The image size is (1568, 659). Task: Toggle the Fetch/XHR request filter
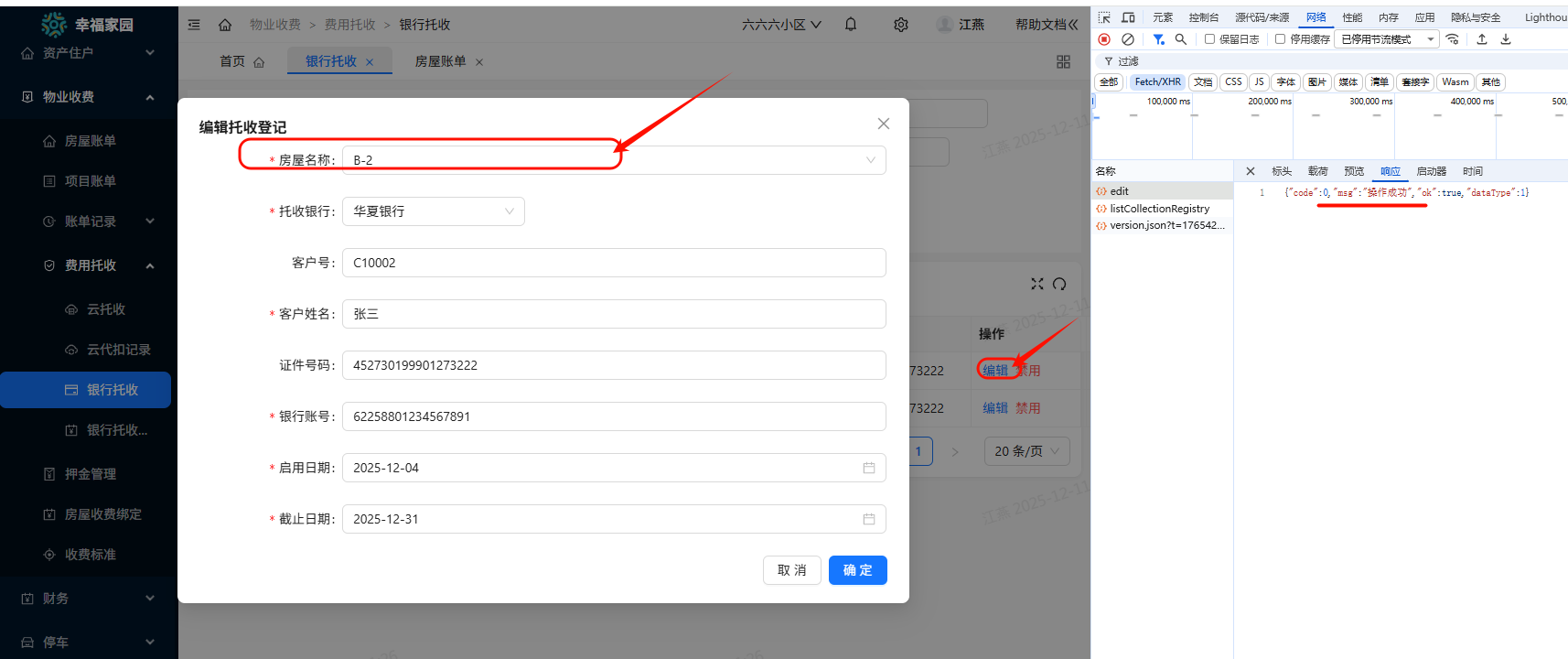[1157, 82]
